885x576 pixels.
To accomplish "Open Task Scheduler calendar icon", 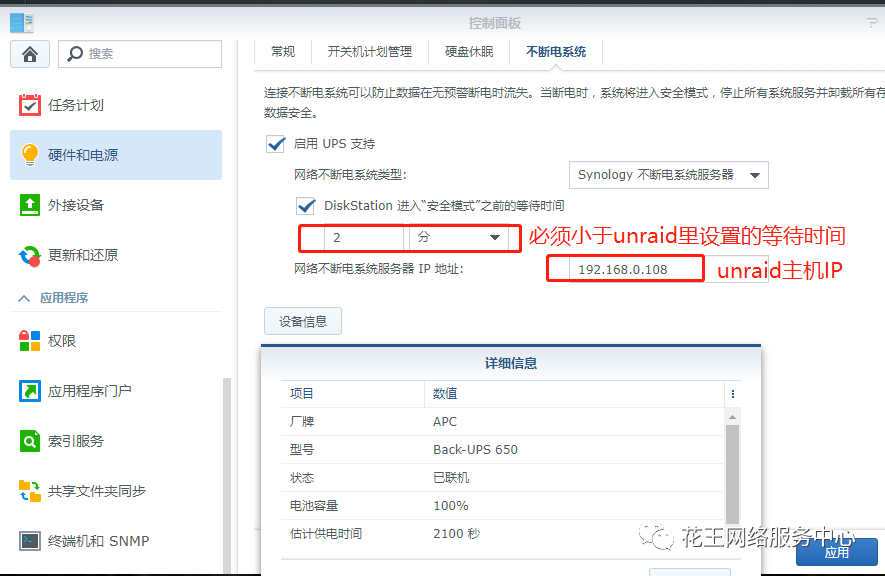I will point(29,105).
